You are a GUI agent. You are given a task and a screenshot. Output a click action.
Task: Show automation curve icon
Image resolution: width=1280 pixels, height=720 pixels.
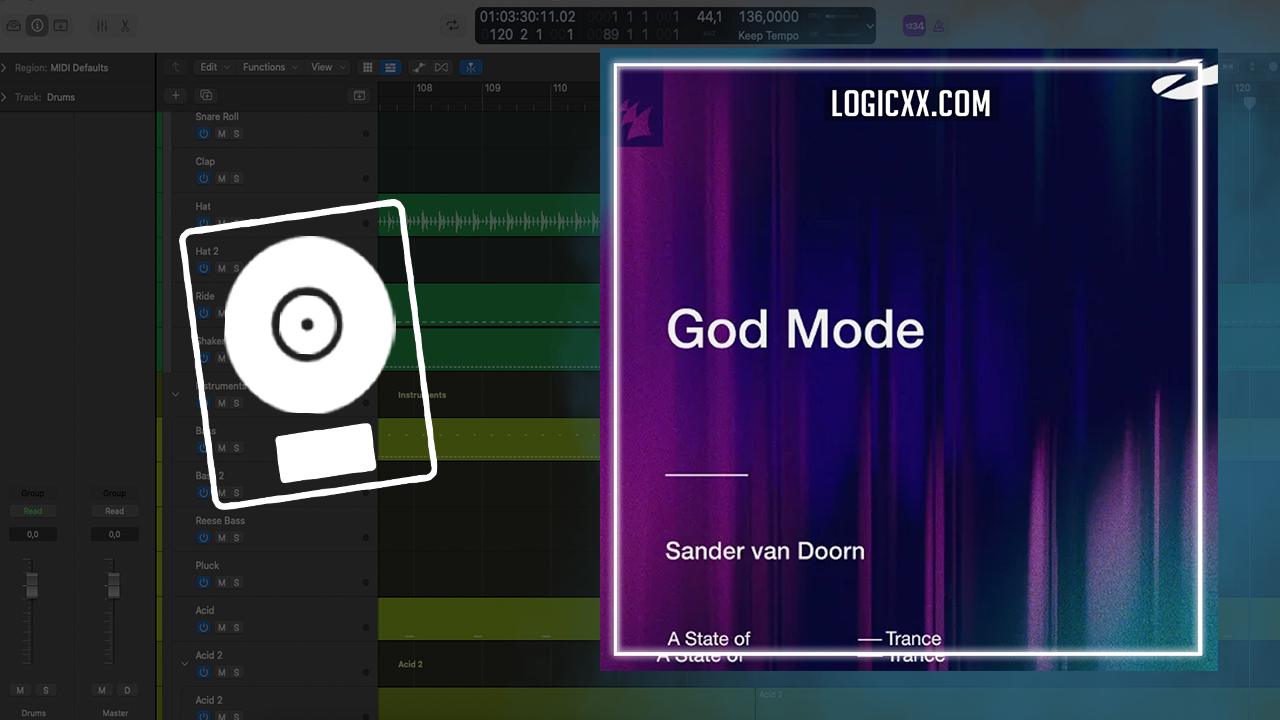(x=419, y=67)
